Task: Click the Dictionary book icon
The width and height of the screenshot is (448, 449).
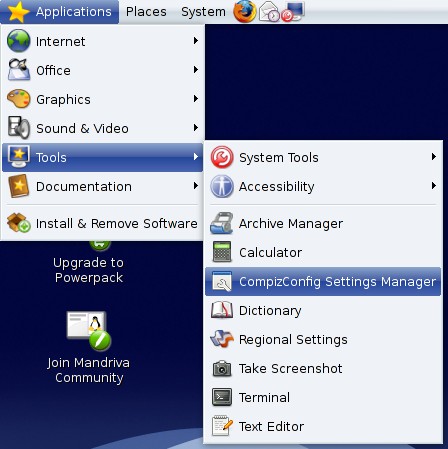Action: [x=222, y=310]
